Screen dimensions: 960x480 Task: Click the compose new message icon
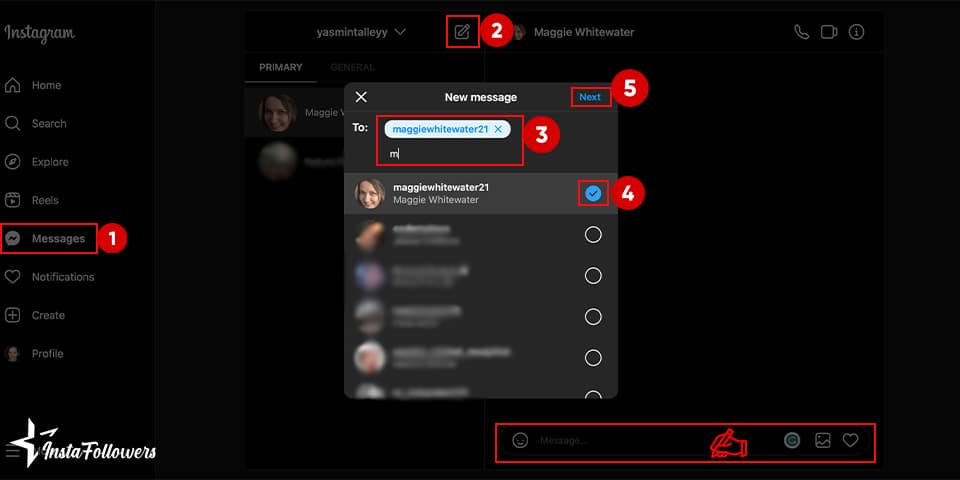pyautogui.click(x=462, y=32)
